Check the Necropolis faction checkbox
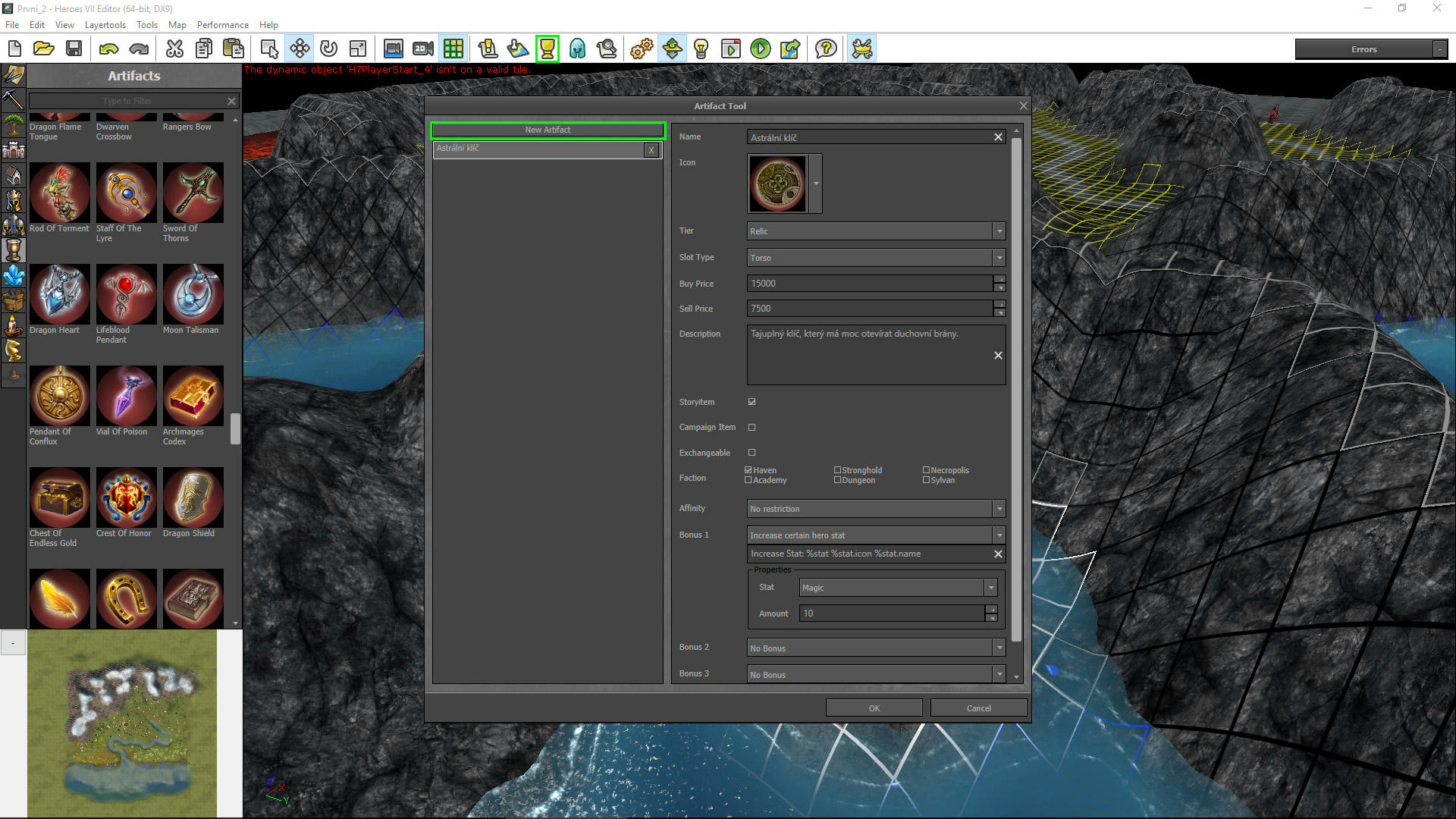Screen dimensions: 1456x819 pos(926,470)
